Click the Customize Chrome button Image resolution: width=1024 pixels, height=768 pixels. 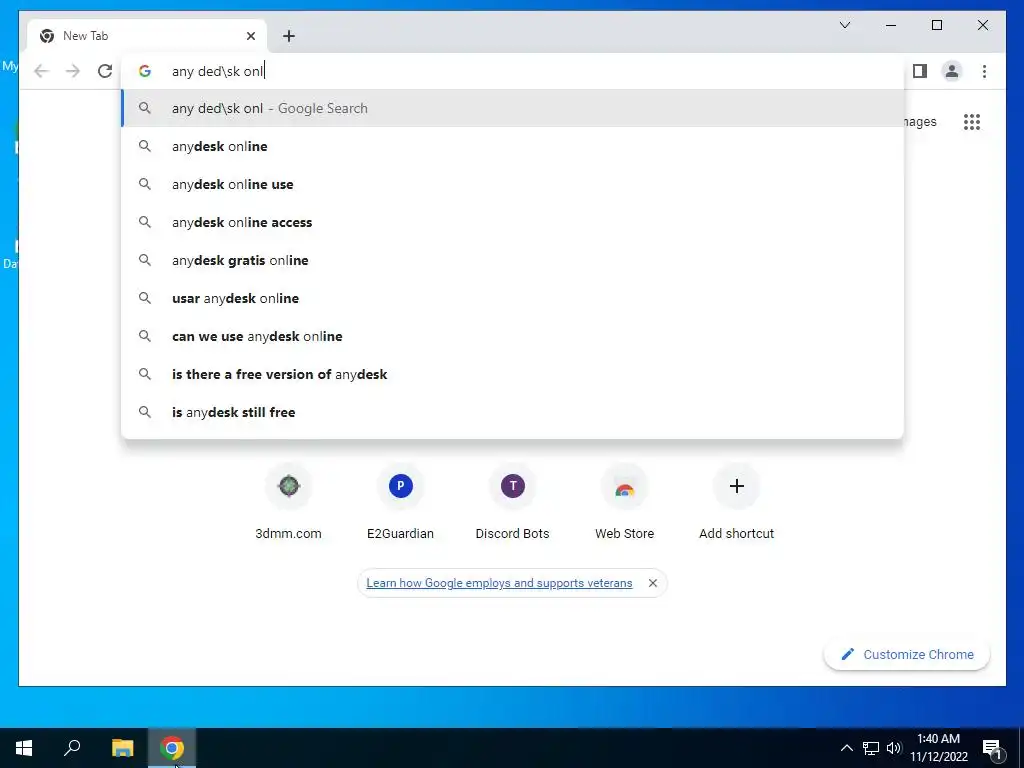click(x=907, y=654)
